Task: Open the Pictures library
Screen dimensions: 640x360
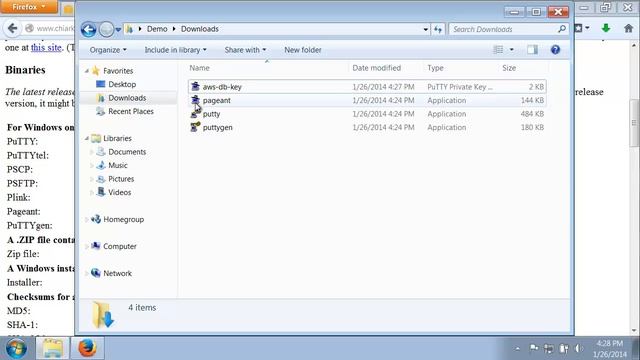Action: (121, 179)
